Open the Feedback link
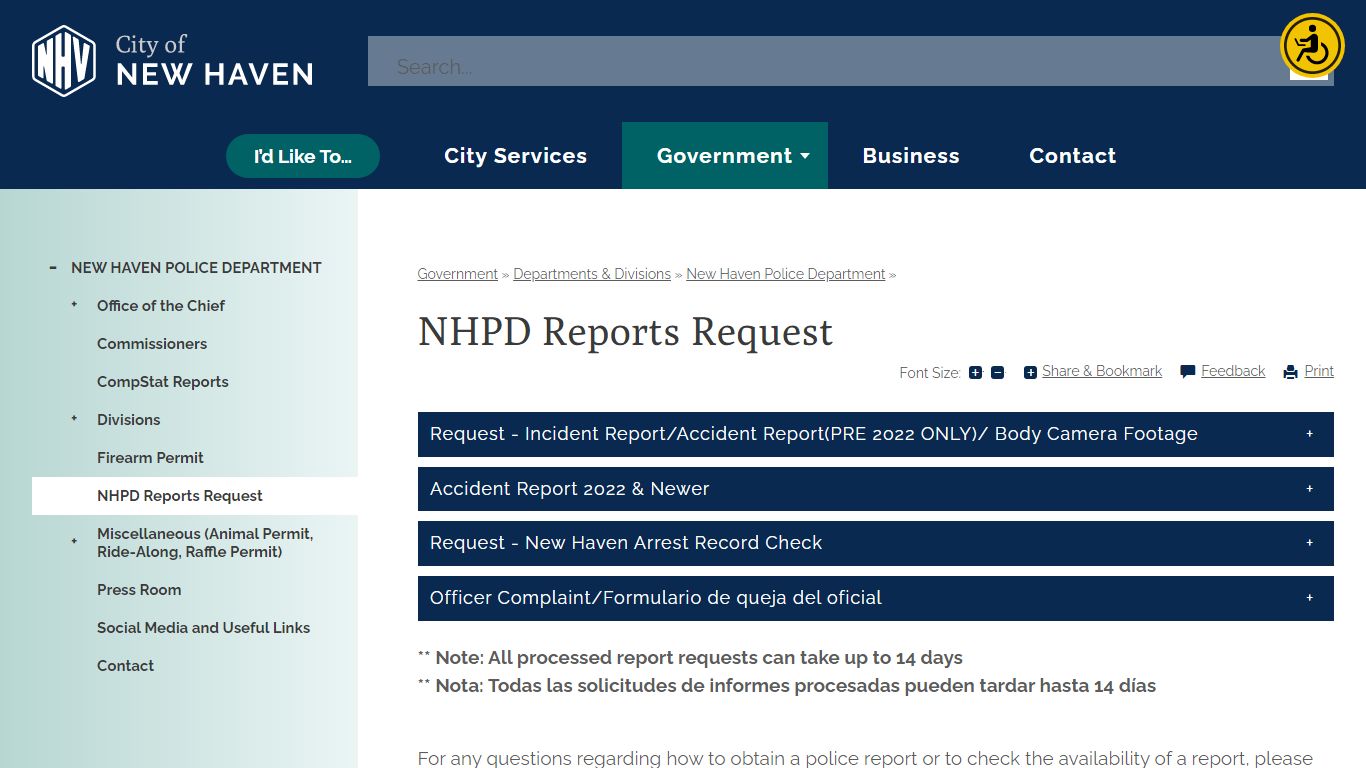Image resolution: width=1366 pixels, height=768 pixels. click(1233, 371)
